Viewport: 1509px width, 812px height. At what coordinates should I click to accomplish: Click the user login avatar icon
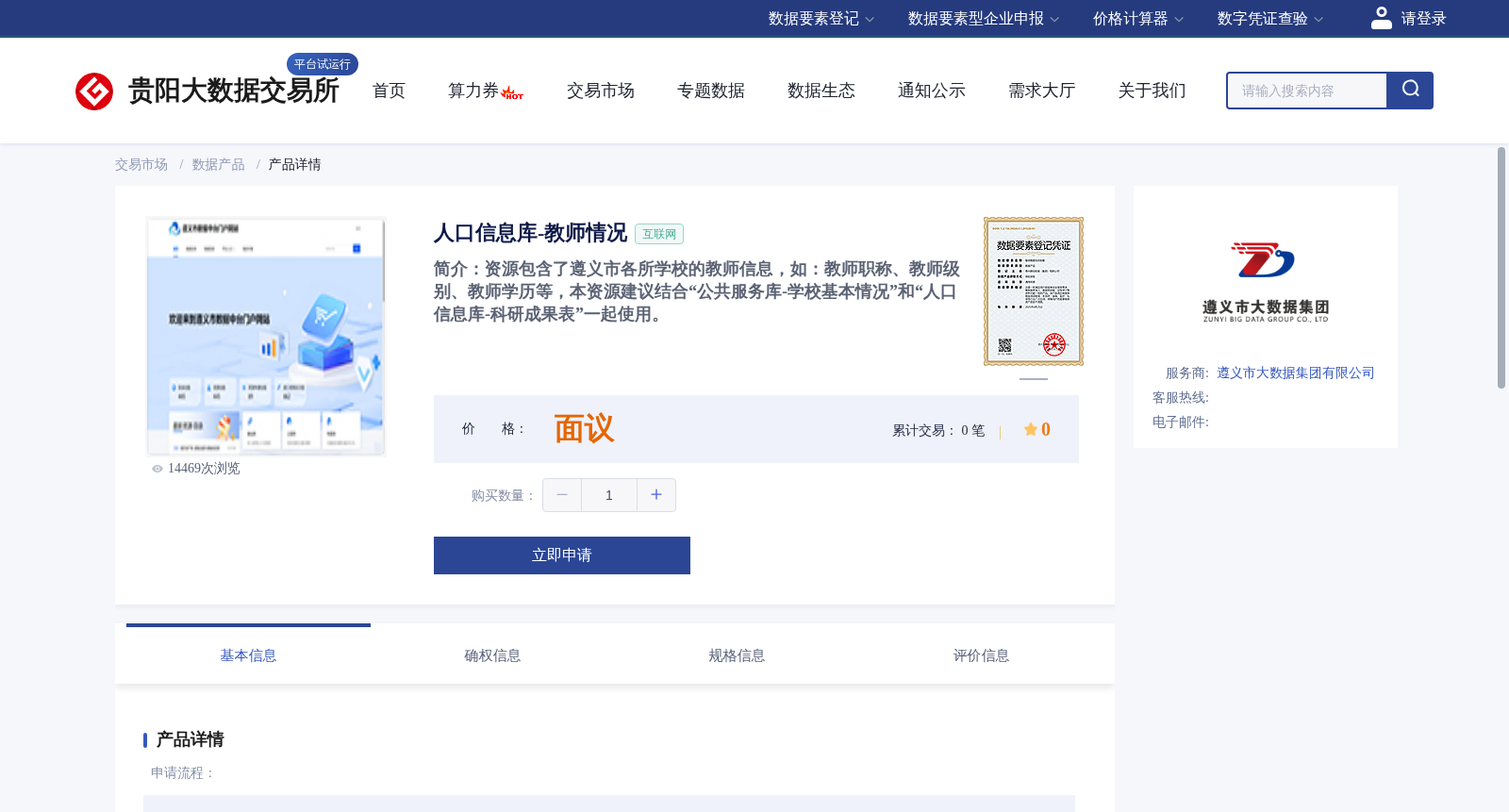pos(1381,18)
